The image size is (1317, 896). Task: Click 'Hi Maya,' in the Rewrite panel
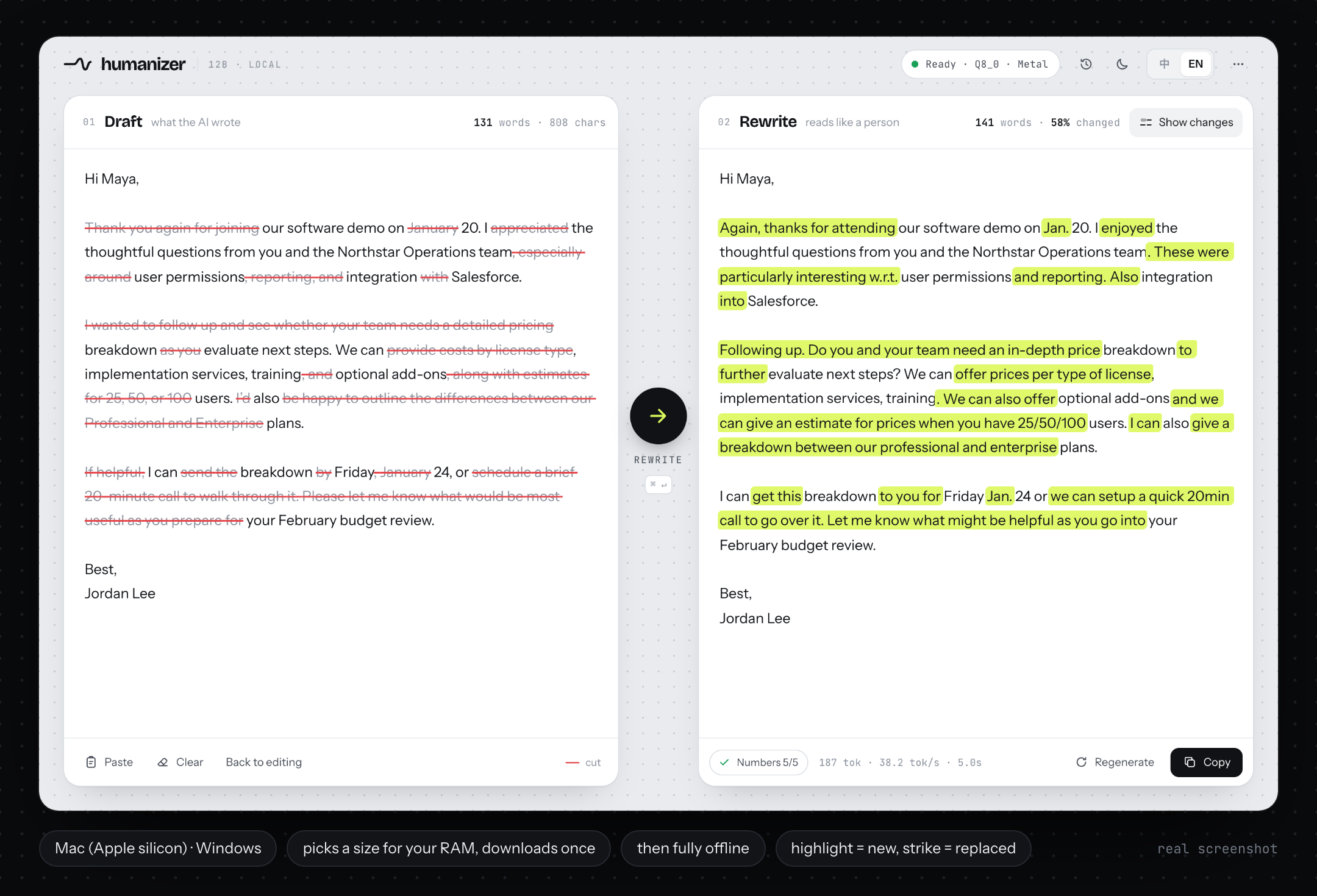pos(747,179)
